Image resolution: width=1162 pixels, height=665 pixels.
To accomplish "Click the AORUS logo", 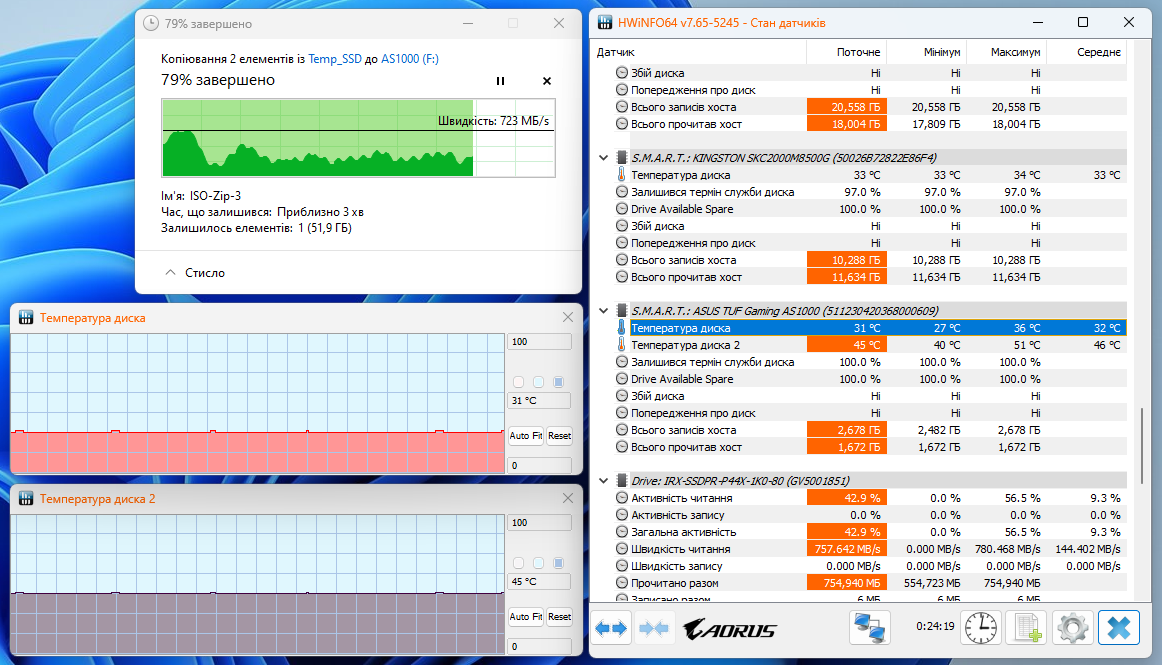I will (729, 629).
